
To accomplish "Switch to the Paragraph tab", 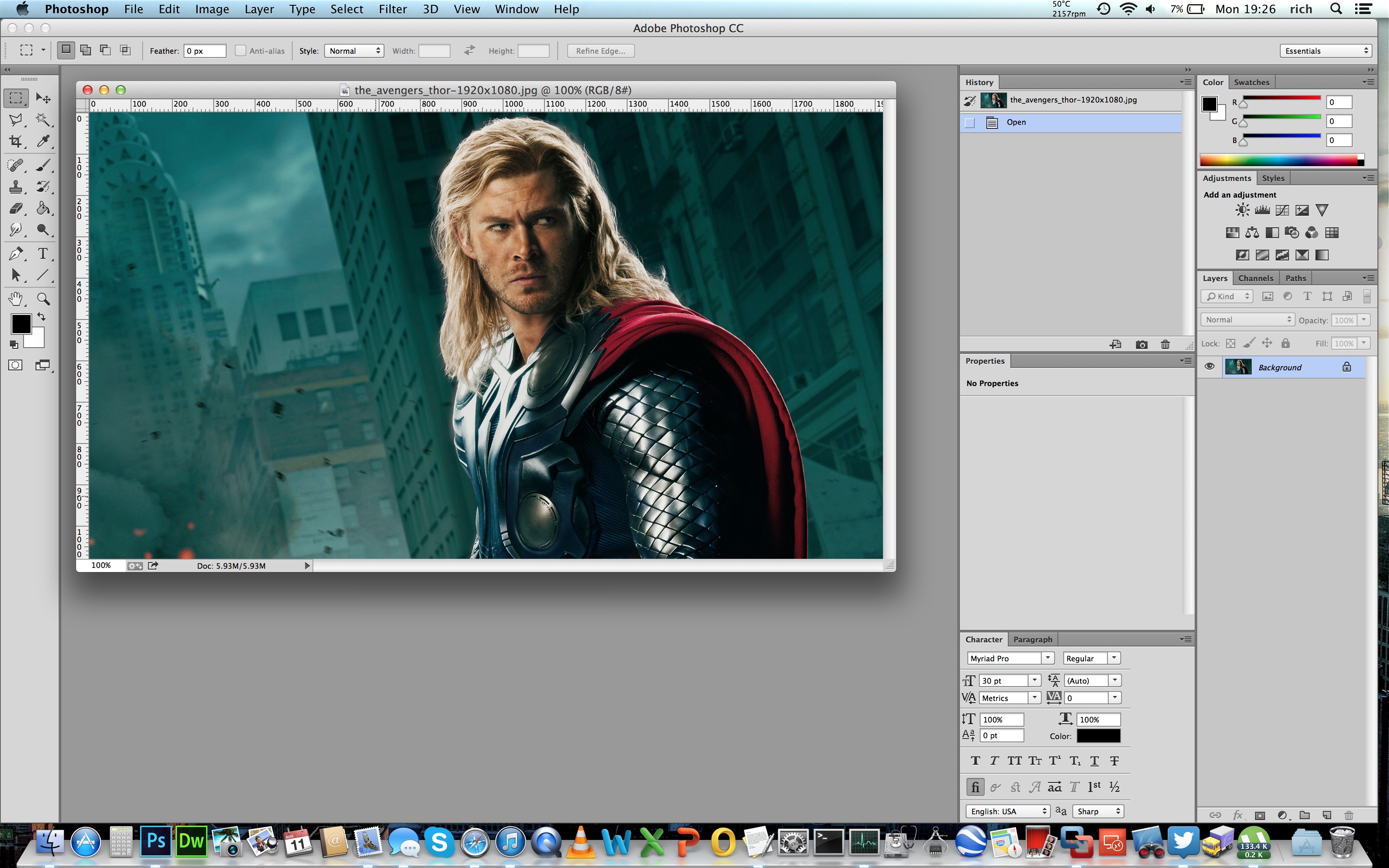I will pos(1033,639).
